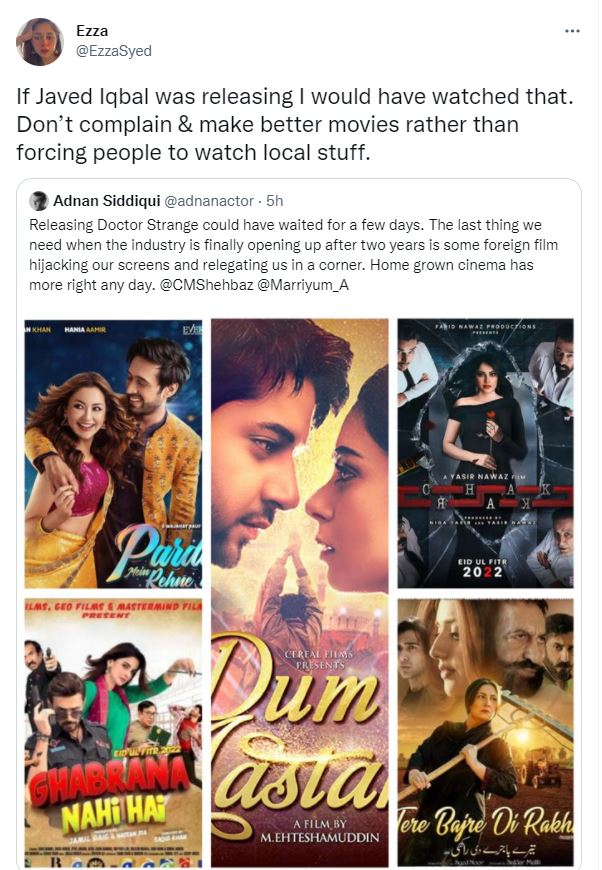Open the Parde Mein Rehne poster

113,453
